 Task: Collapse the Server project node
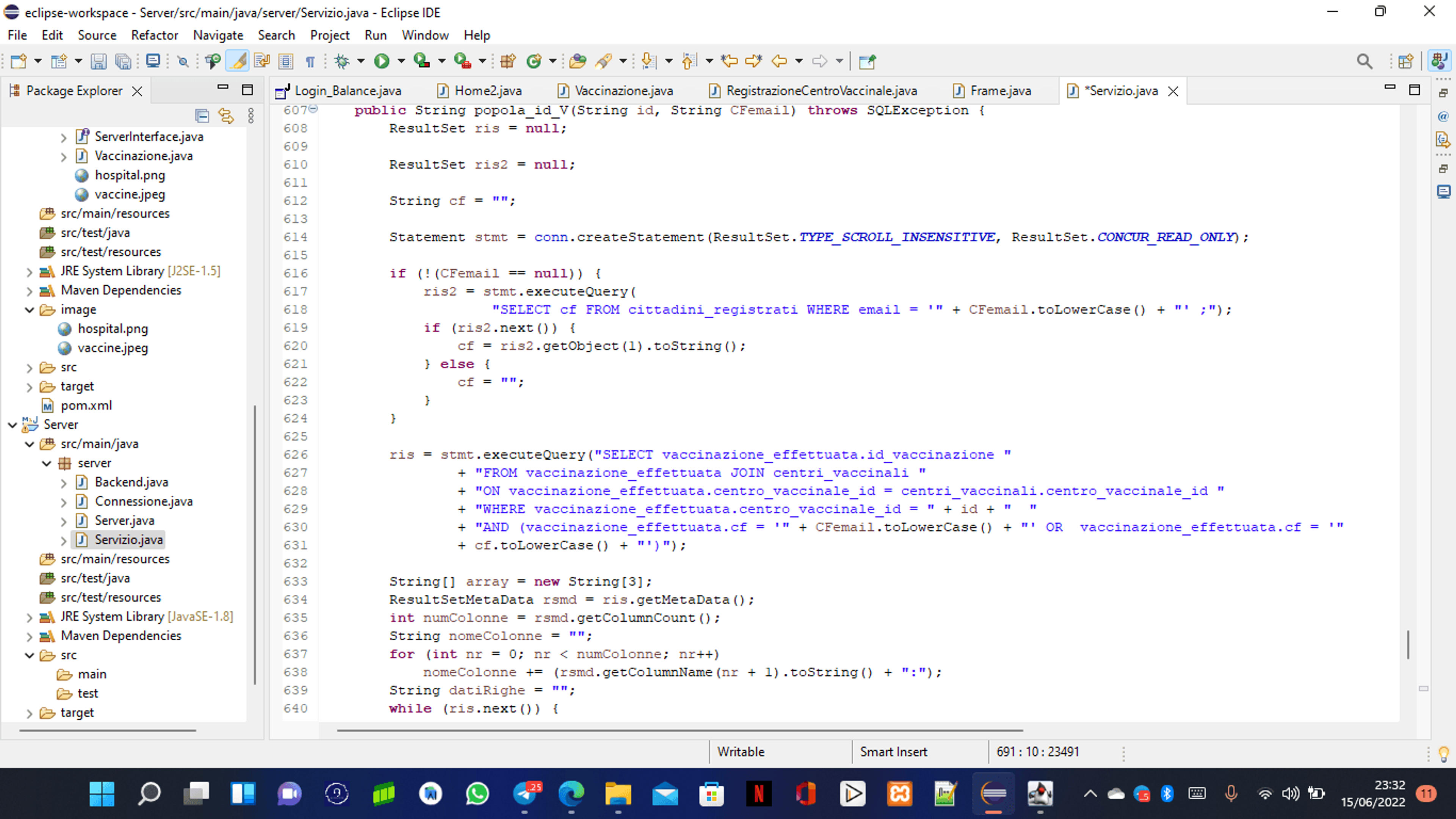click(x=13, y=425)
